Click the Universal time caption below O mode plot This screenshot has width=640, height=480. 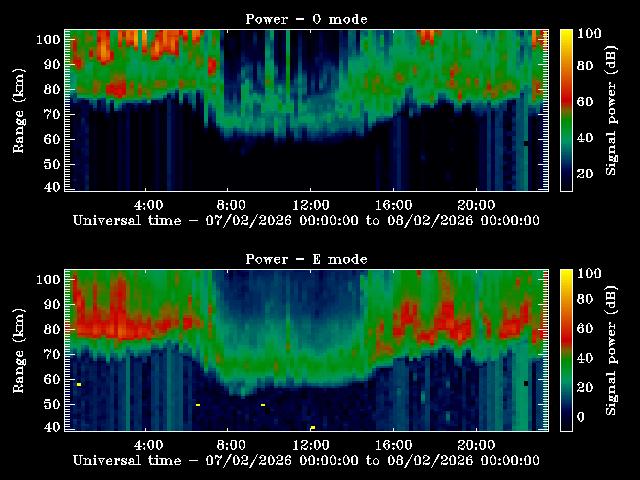point(306,220)
